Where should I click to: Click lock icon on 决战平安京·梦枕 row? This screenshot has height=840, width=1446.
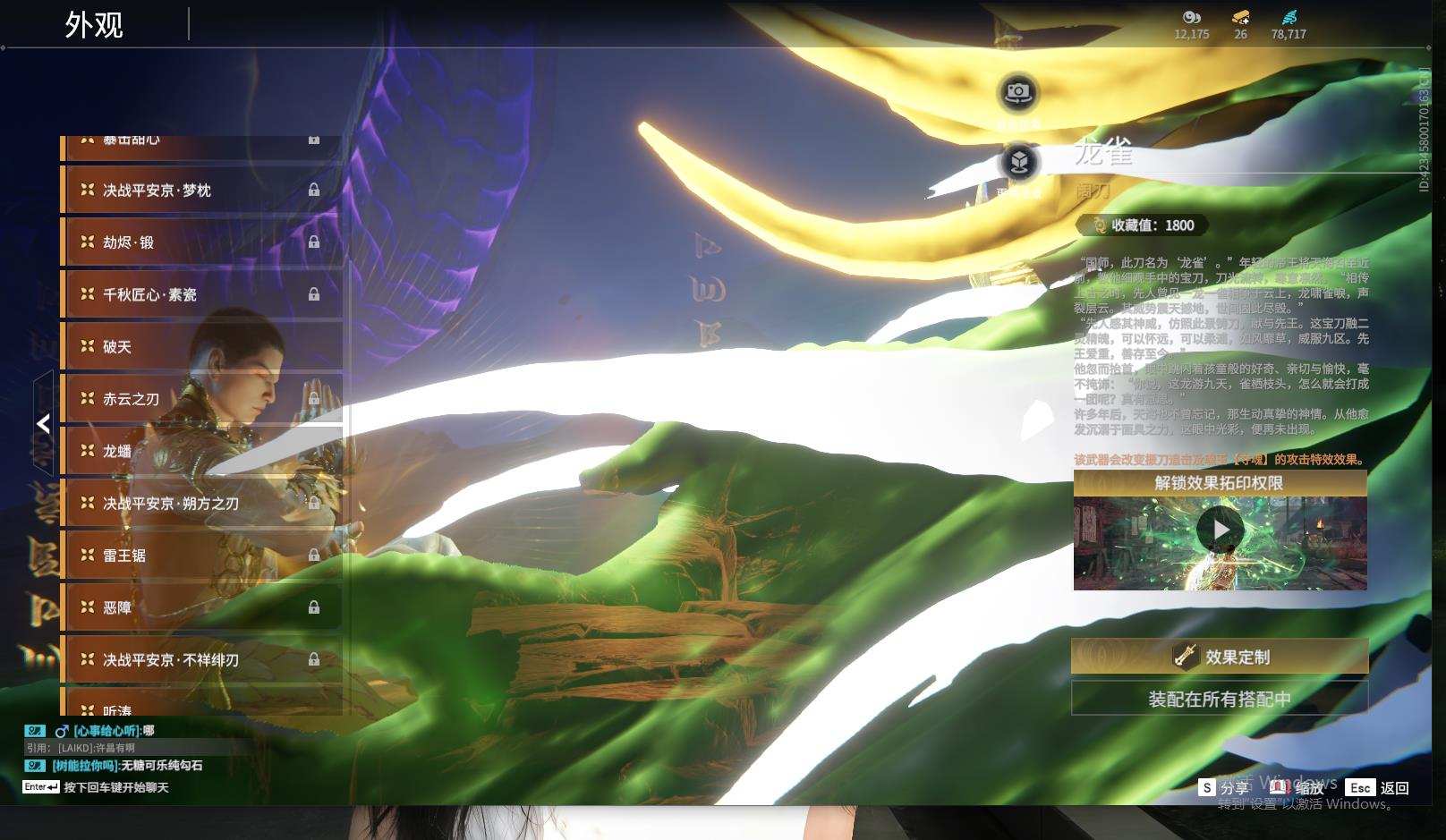314,190
